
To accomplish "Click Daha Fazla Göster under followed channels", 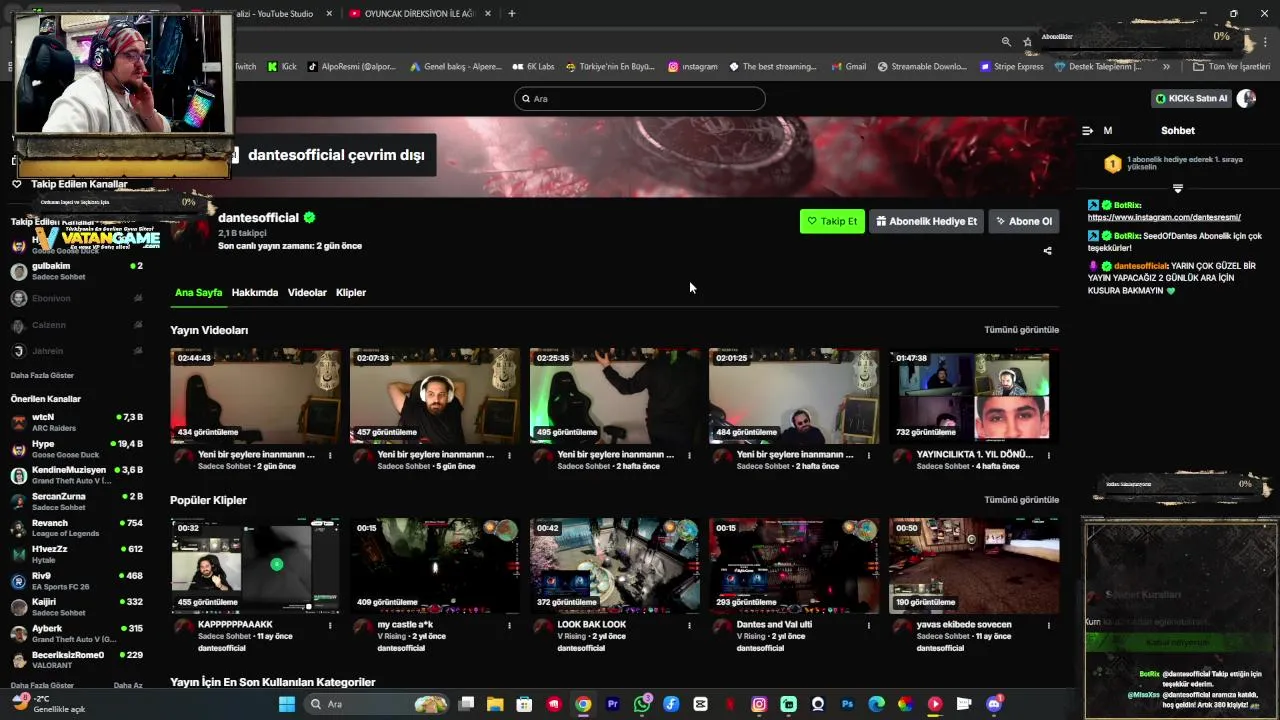I will click(x=42, y=375).
